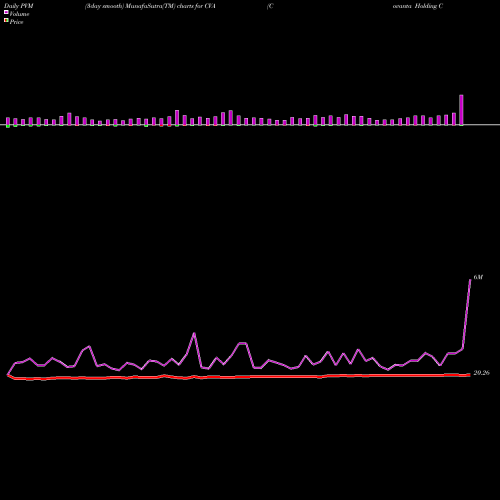Click the Price legend color swatch
Image resolution: width=500 pixels, height=500 pixels.
coord(6,21)
